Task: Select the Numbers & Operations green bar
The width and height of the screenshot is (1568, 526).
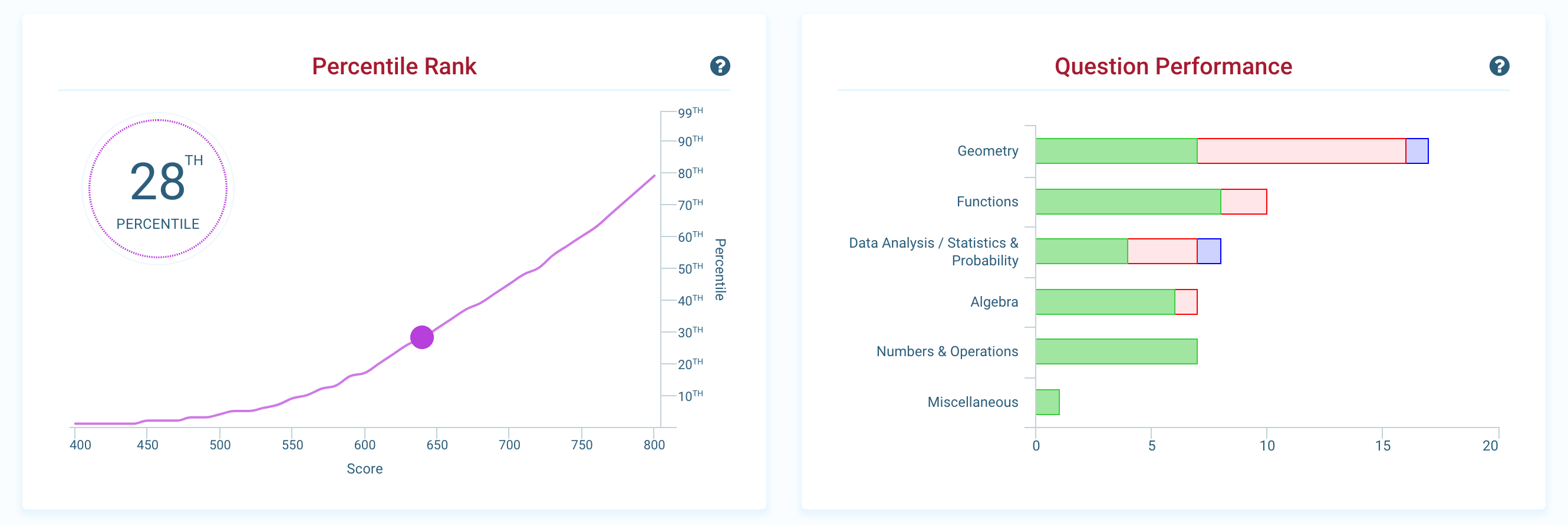Action: click(x=1116, y=351)
